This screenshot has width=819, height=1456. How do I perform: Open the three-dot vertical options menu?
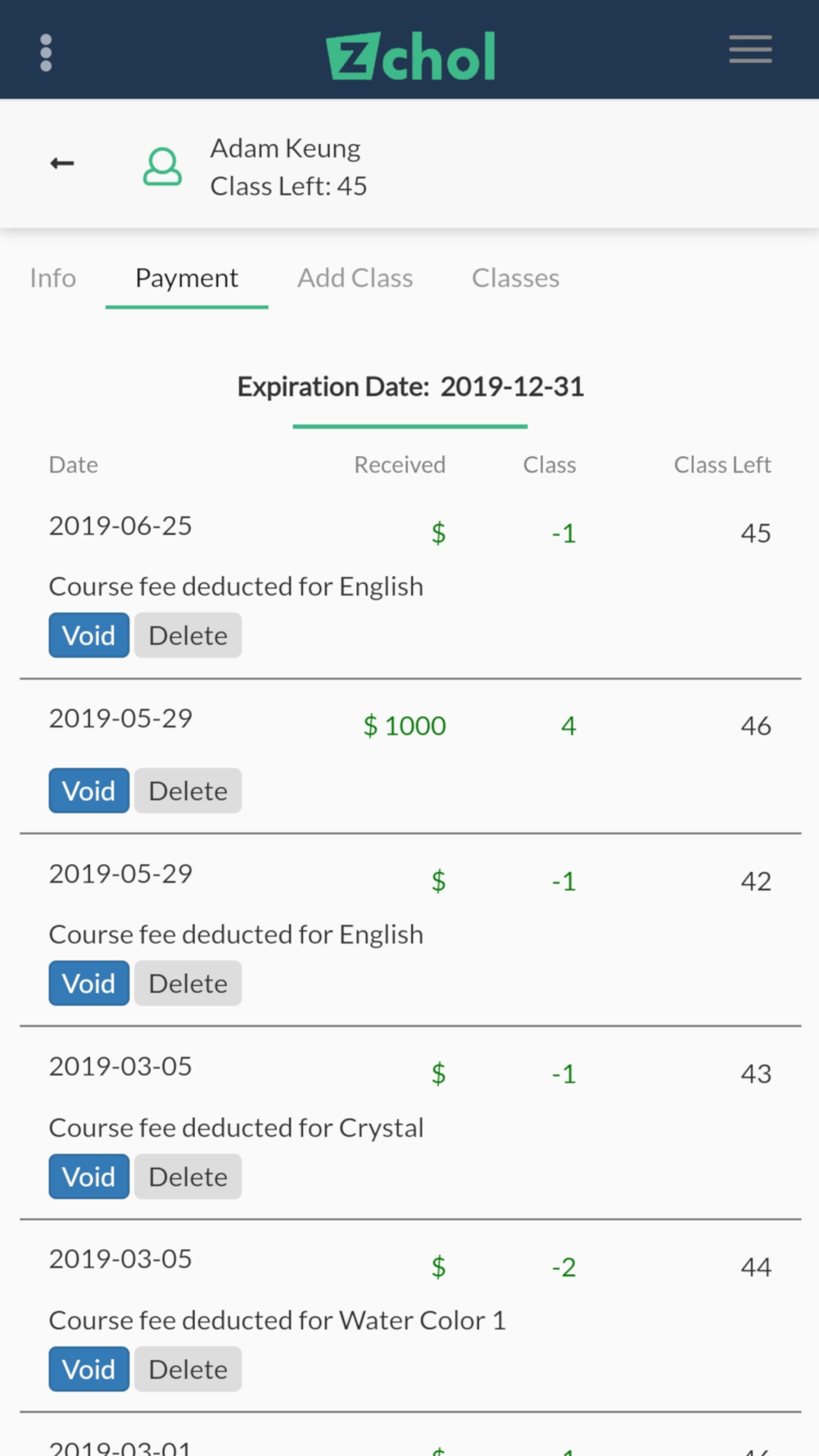pyautogui.click(x=46, y=53)
